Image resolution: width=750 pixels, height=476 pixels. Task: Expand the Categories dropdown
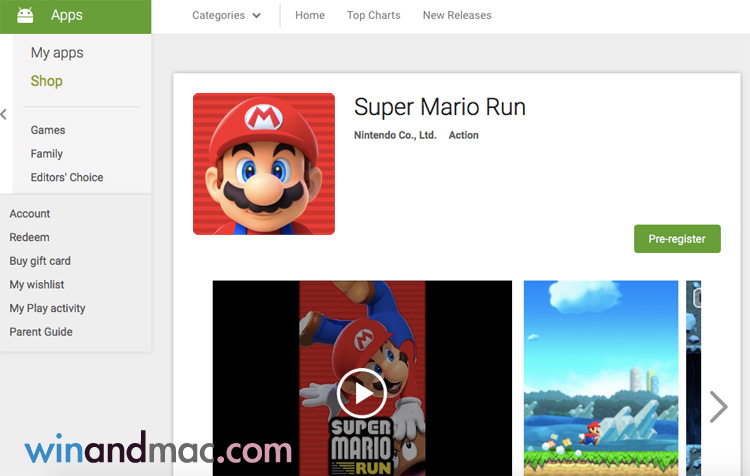pyautogui.click(x=226, y=16)
